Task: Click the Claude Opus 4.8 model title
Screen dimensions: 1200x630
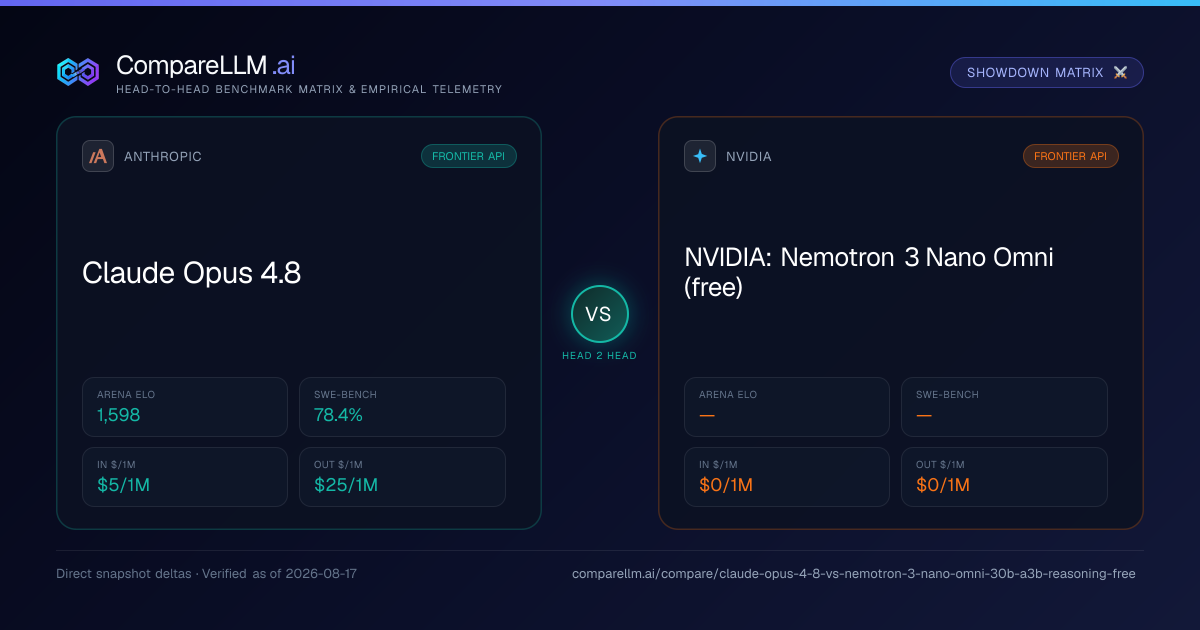Action: click(x=191, y=273)
